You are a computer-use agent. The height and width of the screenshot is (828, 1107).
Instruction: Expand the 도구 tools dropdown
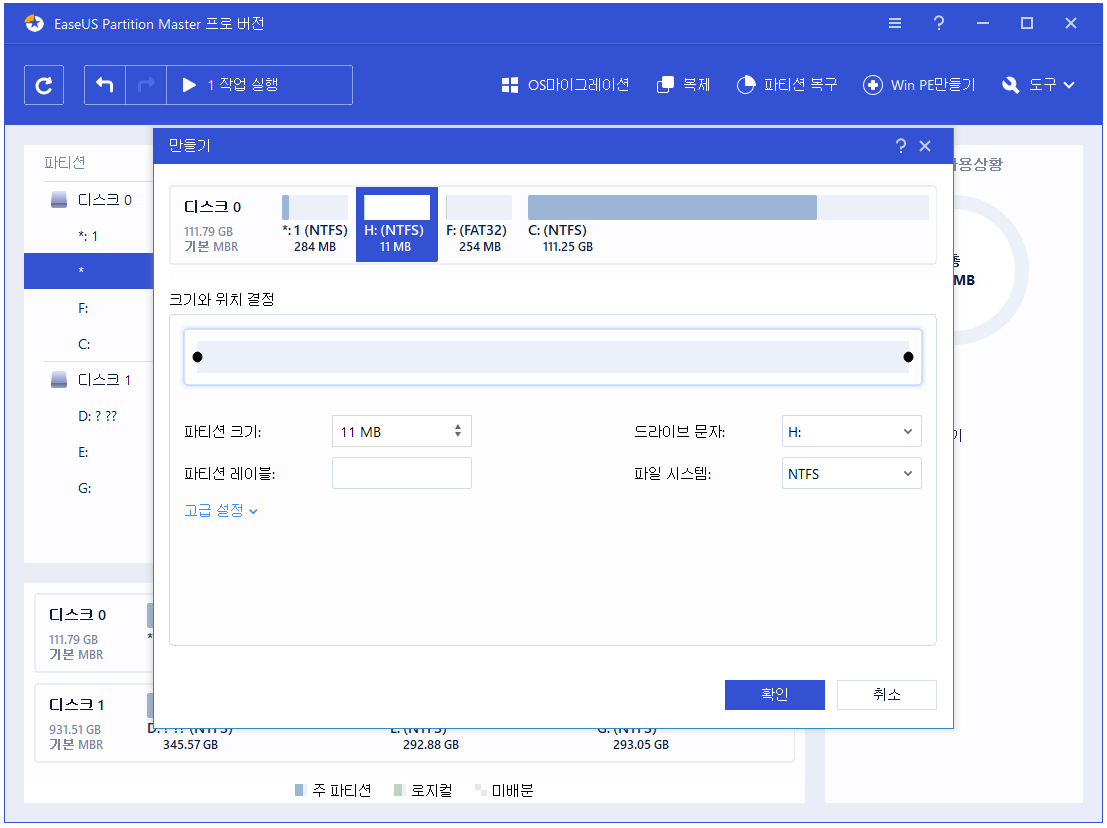pos(1038,85)
